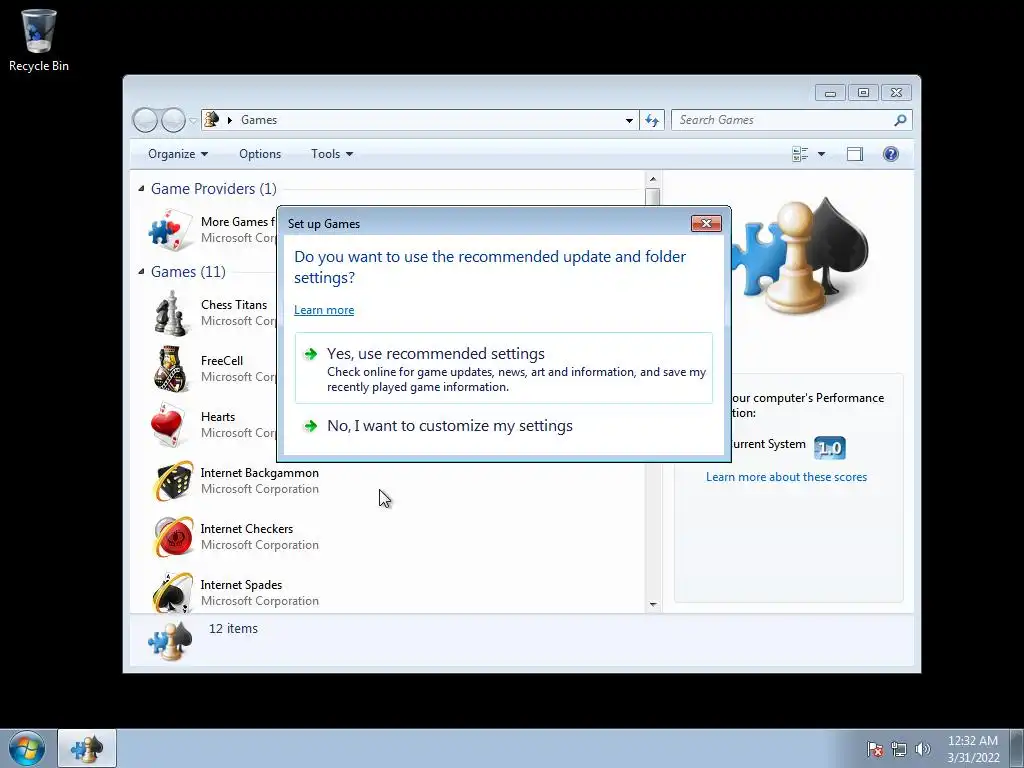Screen dimensions: 1024x768
Task: Open the view options dropdown arrow
Action: pos(821,154)
